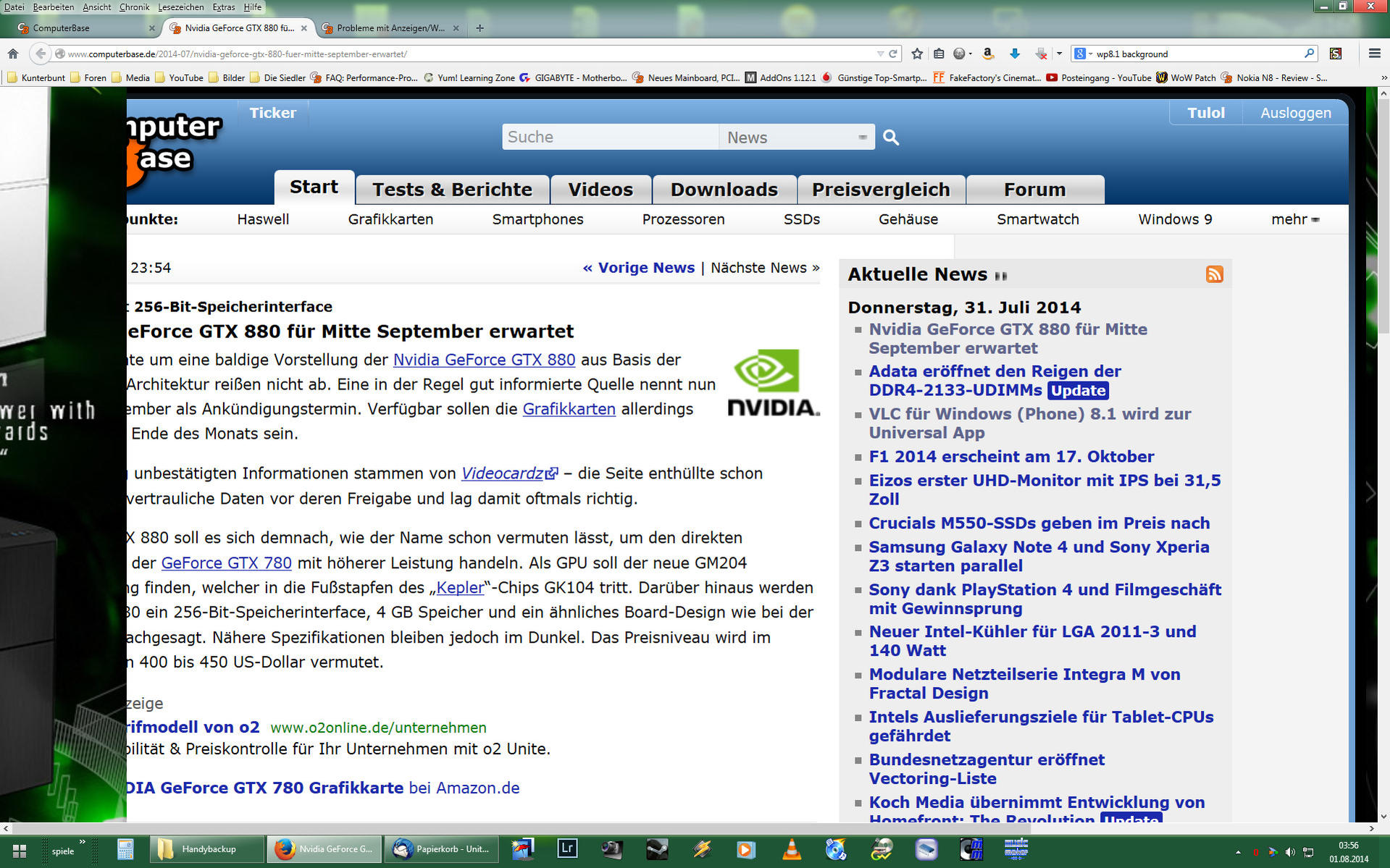Open Windows Start button

coord(20,851)
